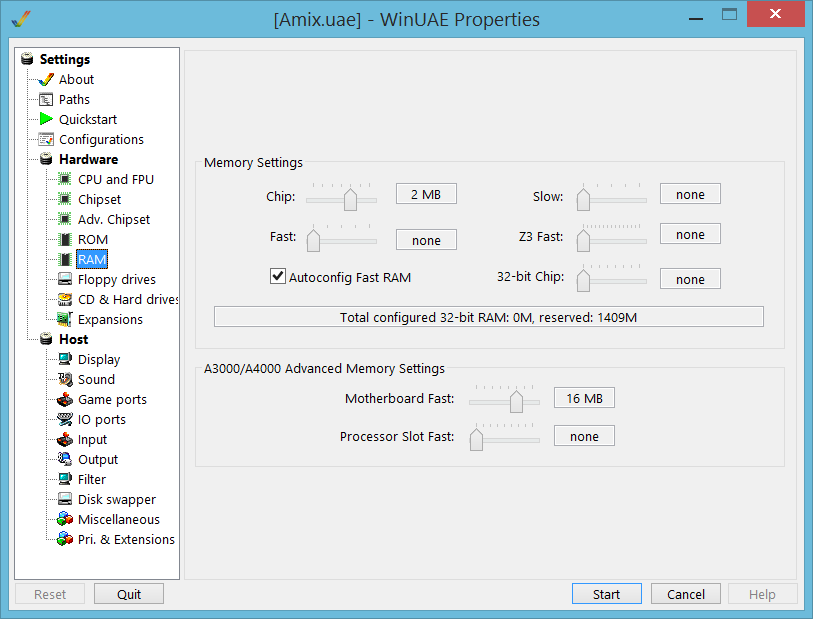This screenshot has width=813, height=619.
Task: Click the Settings root drive icon
Action: click(27, 59)
